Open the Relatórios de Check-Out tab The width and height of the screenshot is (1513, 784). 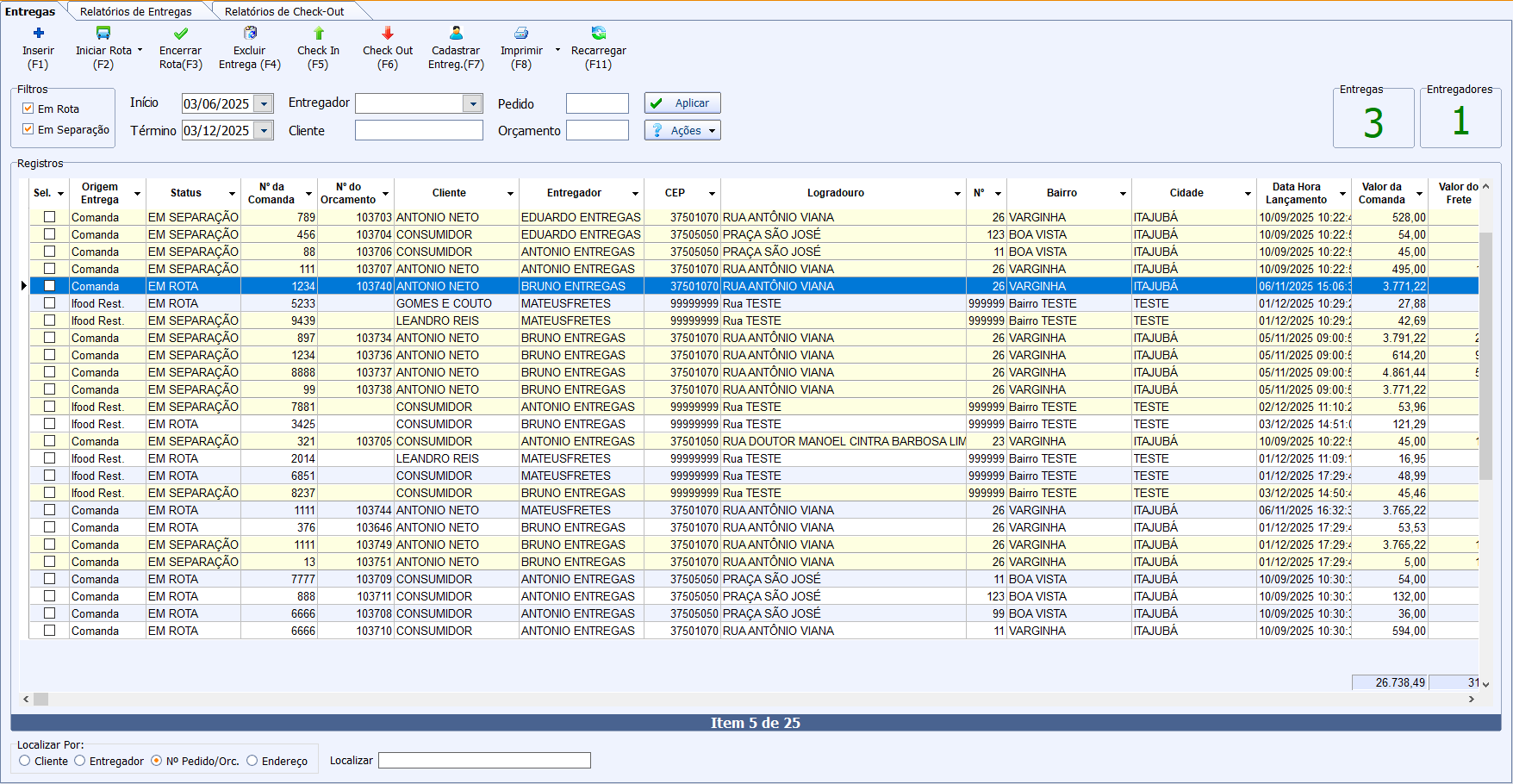[x=284, y=11]
